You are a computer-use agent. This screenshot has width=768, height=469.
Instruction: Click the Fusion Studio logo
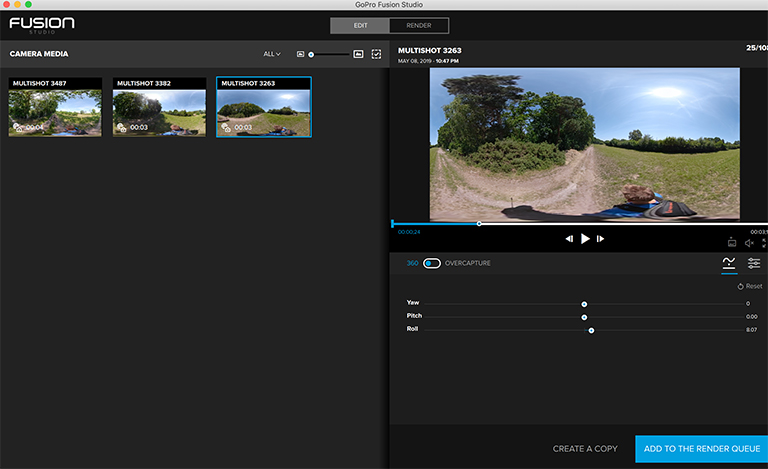(x=42, y=24)
